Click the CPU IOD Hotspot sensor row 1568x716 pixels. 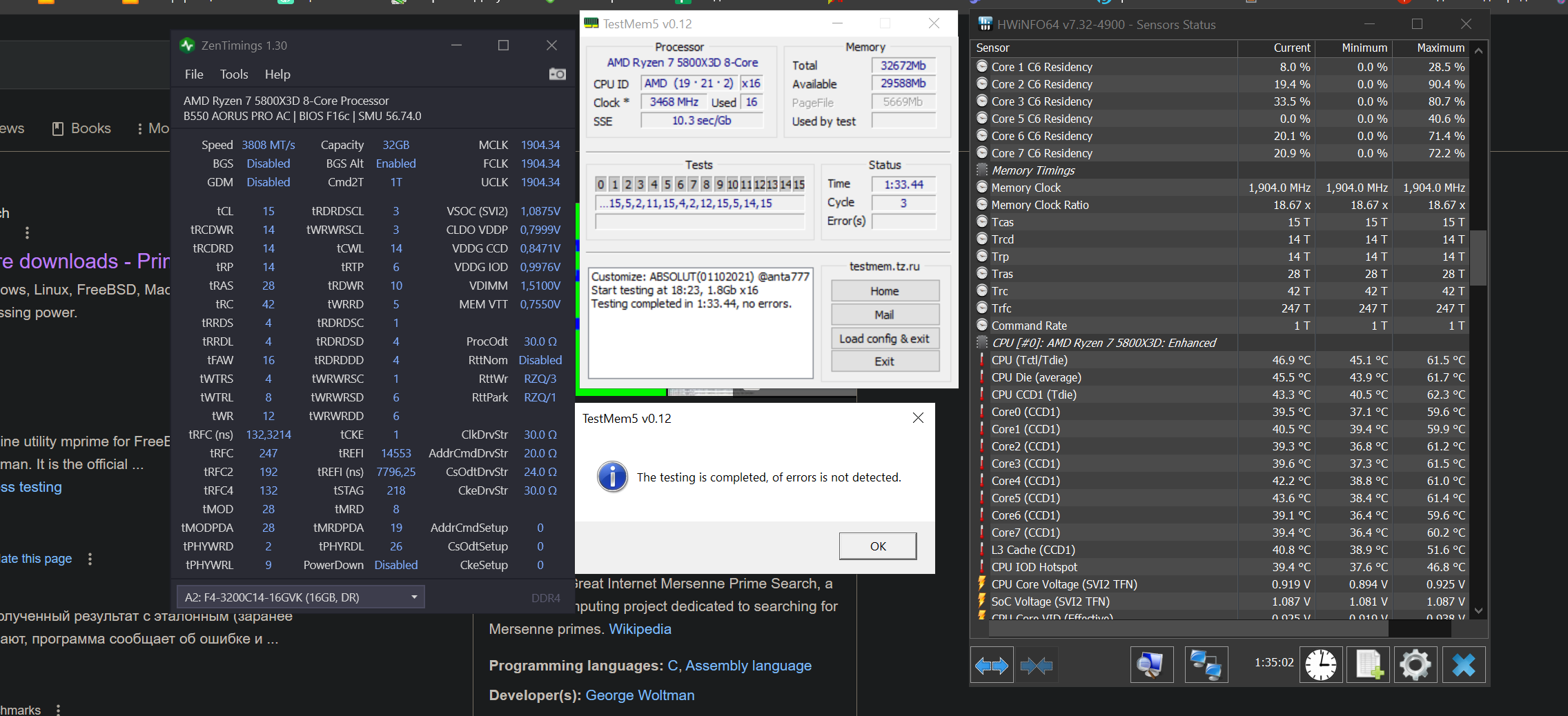(x=1220, y=567)
